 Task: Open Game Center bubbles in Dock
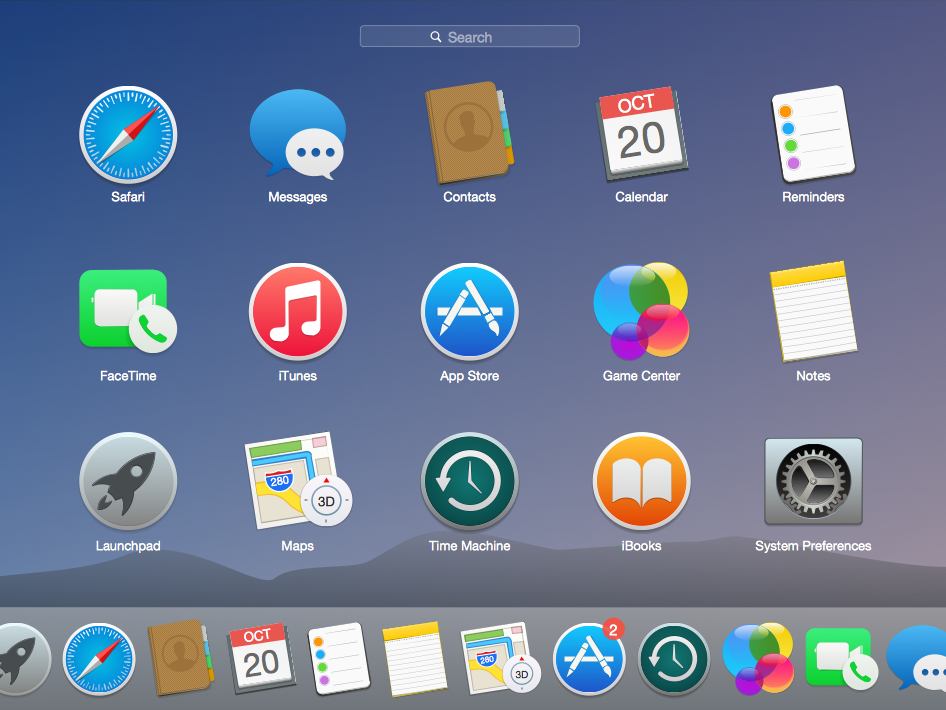click(x=758, y=659)
